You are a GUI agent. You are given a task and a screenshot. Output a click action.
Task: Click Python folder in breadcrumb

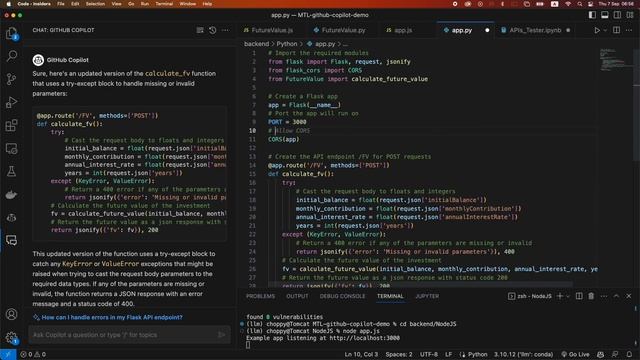click(287, 44)
